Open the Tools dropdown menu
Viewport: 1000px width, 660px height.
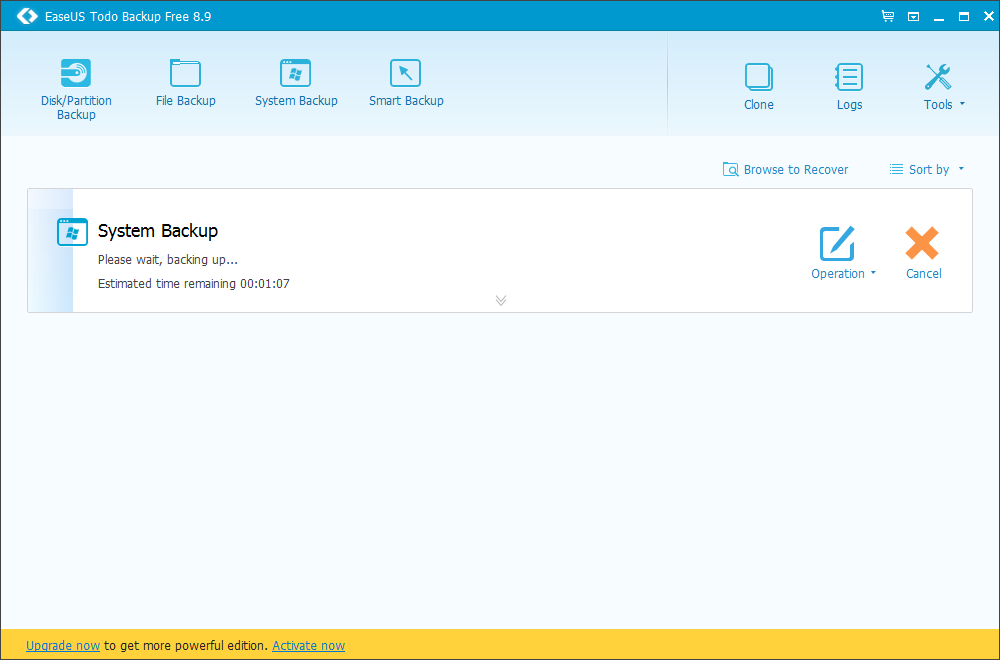pos(944,87)
